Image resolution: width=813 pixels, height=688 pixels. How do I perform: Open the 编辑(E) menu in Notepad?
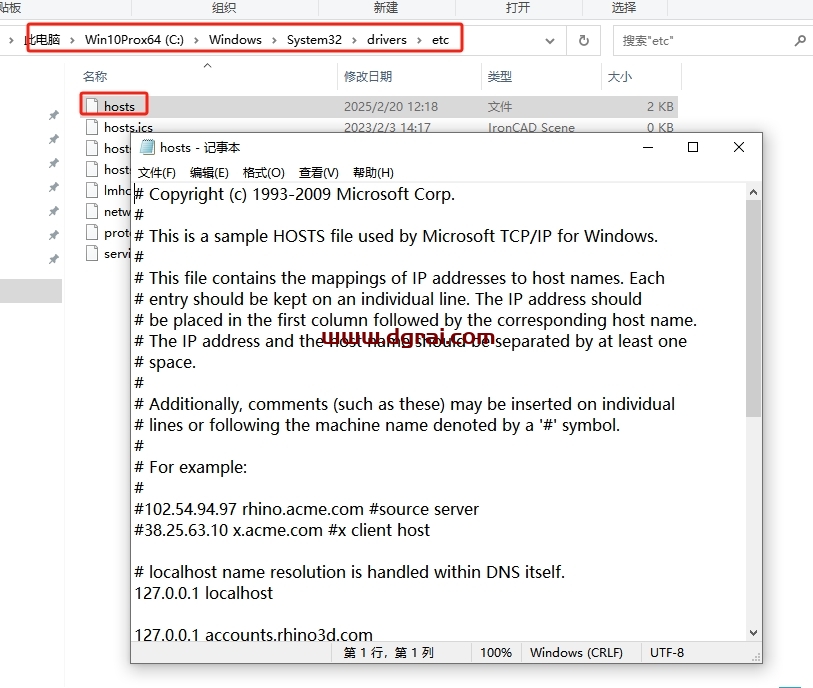point(209,173)
